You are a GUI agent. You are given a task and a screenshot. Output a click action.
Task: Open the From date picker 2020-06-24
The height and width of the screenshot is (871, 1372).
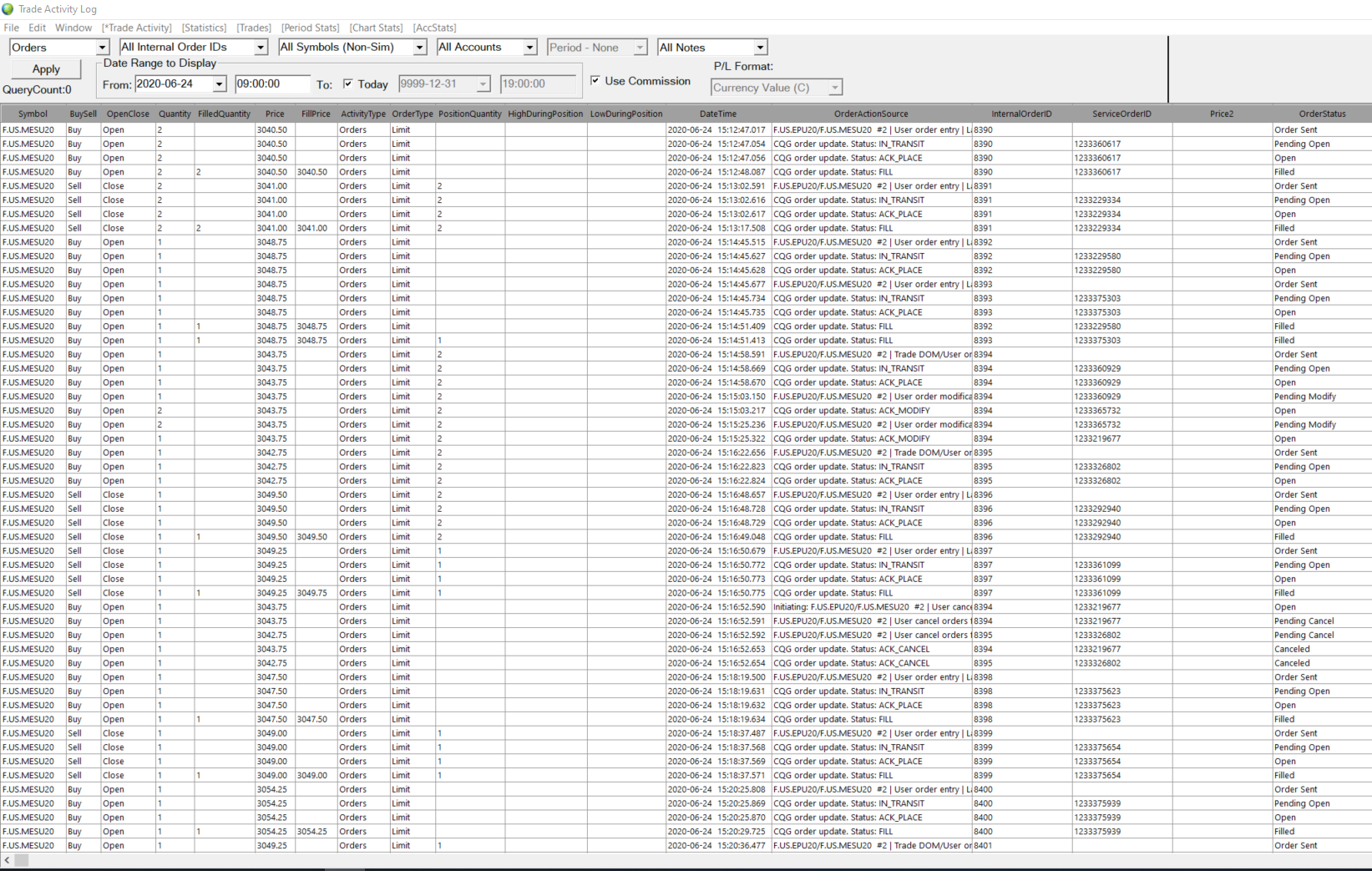tap(219, 84)
